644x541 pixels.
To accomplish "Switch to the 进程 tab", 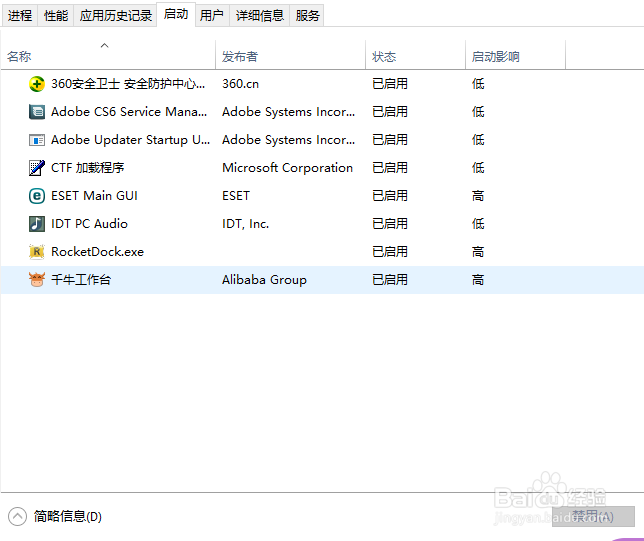I will [19, 16].
